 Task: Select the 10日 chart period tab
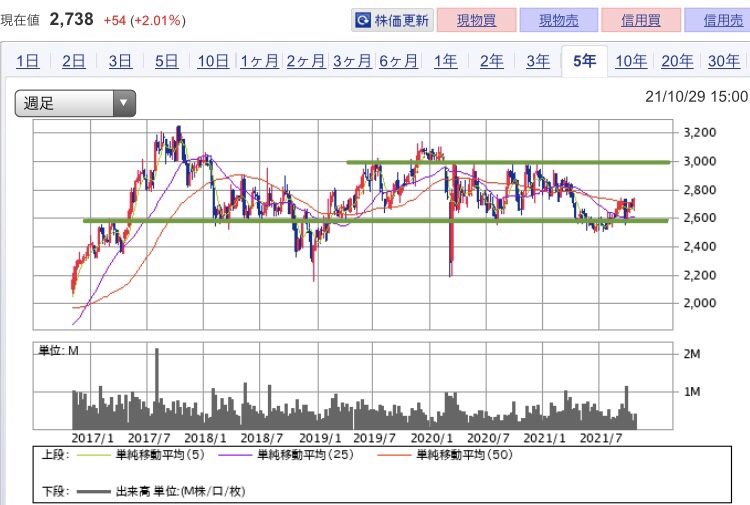tap(213, 61)
